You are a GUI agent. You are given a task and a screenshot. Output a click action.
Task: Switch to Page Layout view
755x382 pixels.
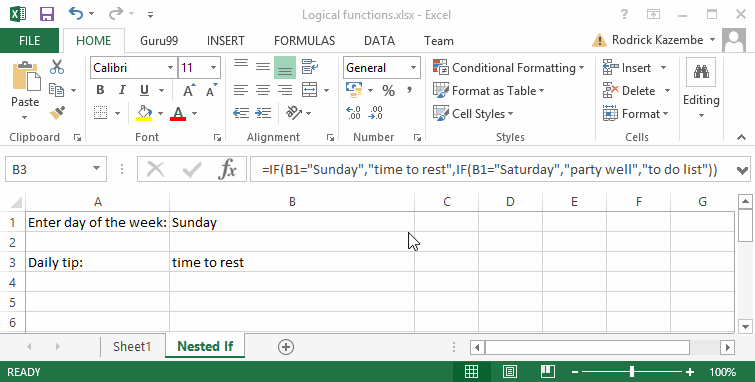click(x=510, y=371)
